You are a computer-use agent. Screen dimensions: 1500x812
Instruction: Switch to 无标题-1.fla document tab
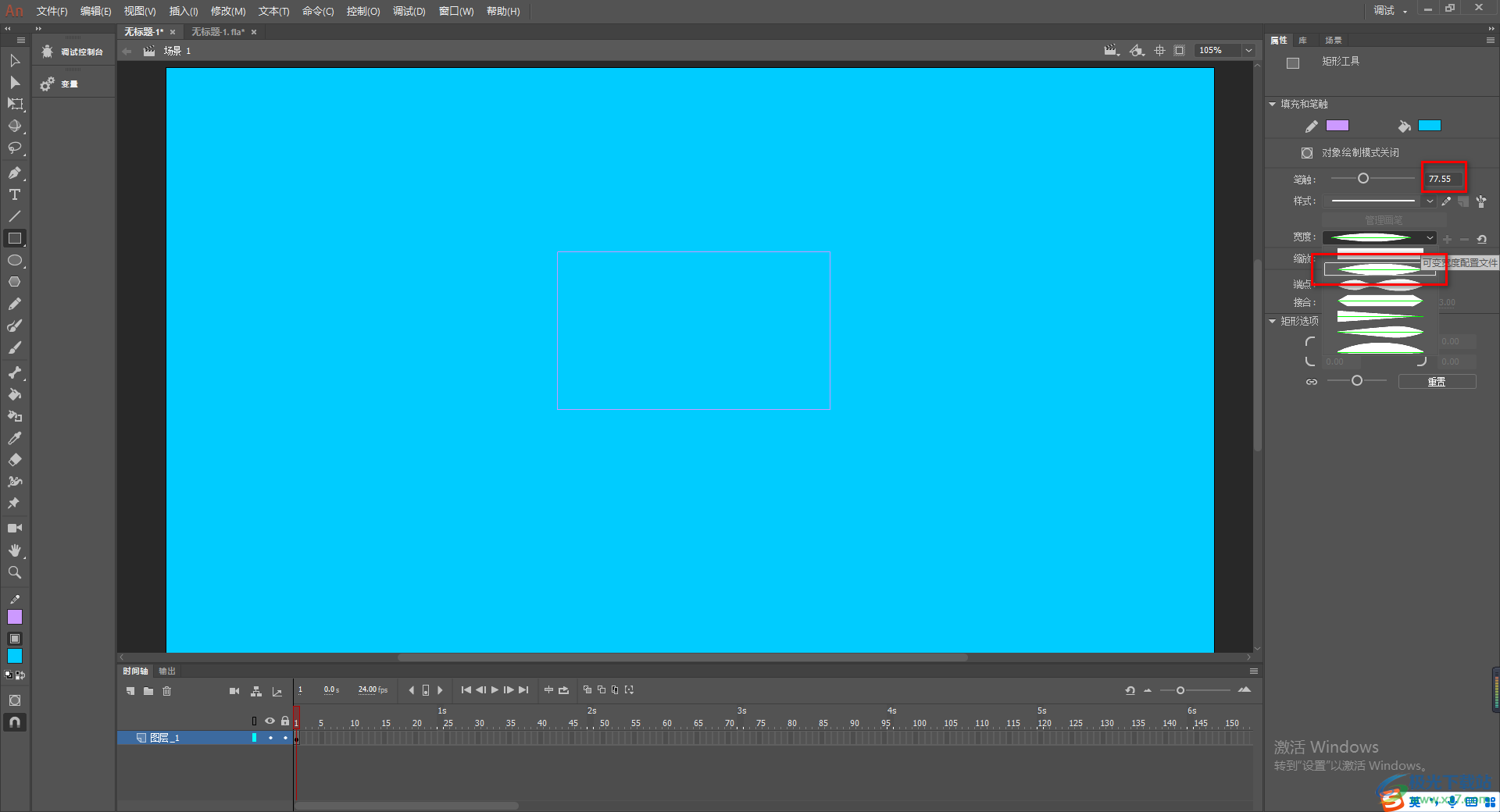(x=218, y=32)
